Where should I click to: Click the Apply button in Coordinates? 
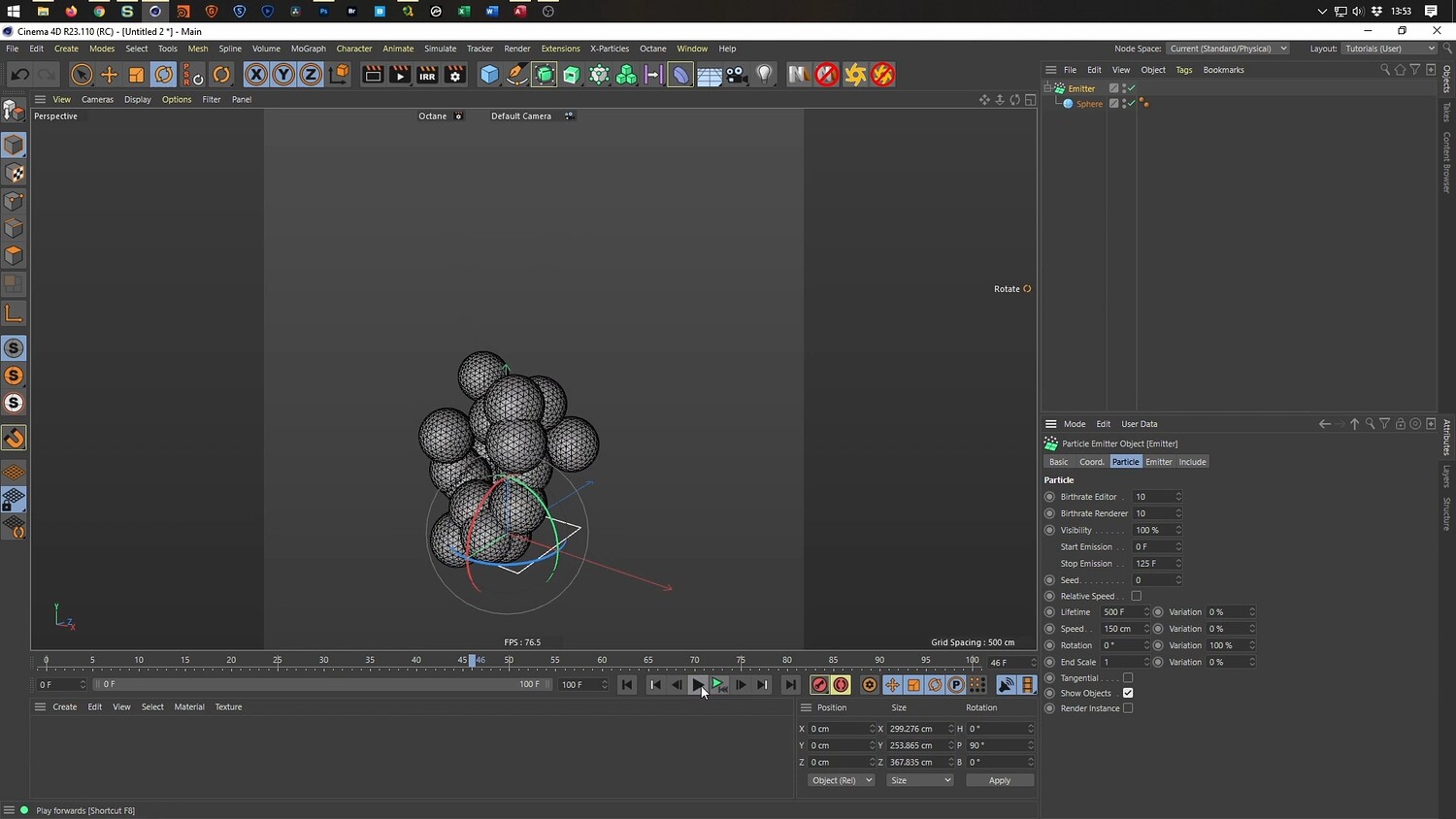click(999, 780)
